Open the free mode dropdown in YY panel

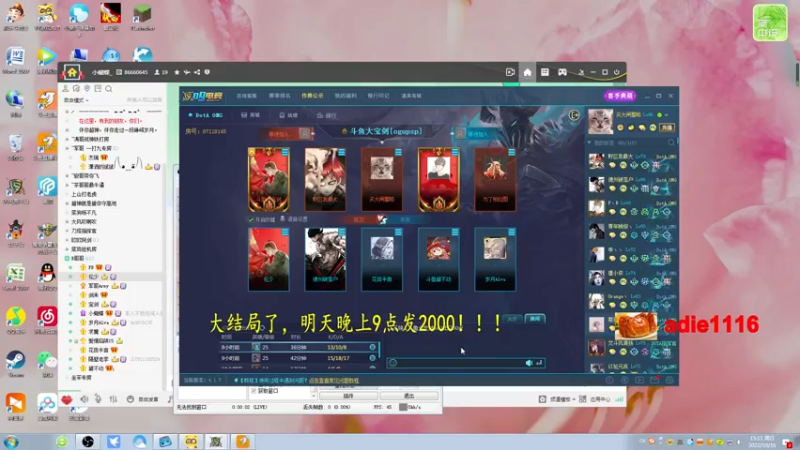point(77,100)
